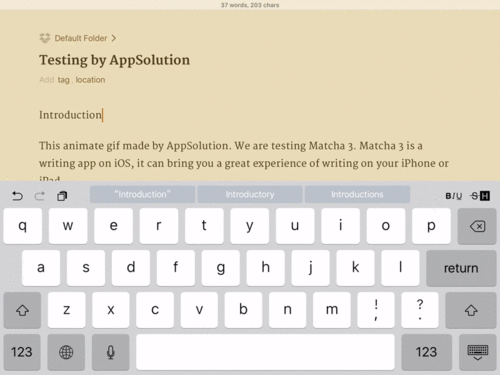Hide the keyboard with dismiss key

point(478,352)
